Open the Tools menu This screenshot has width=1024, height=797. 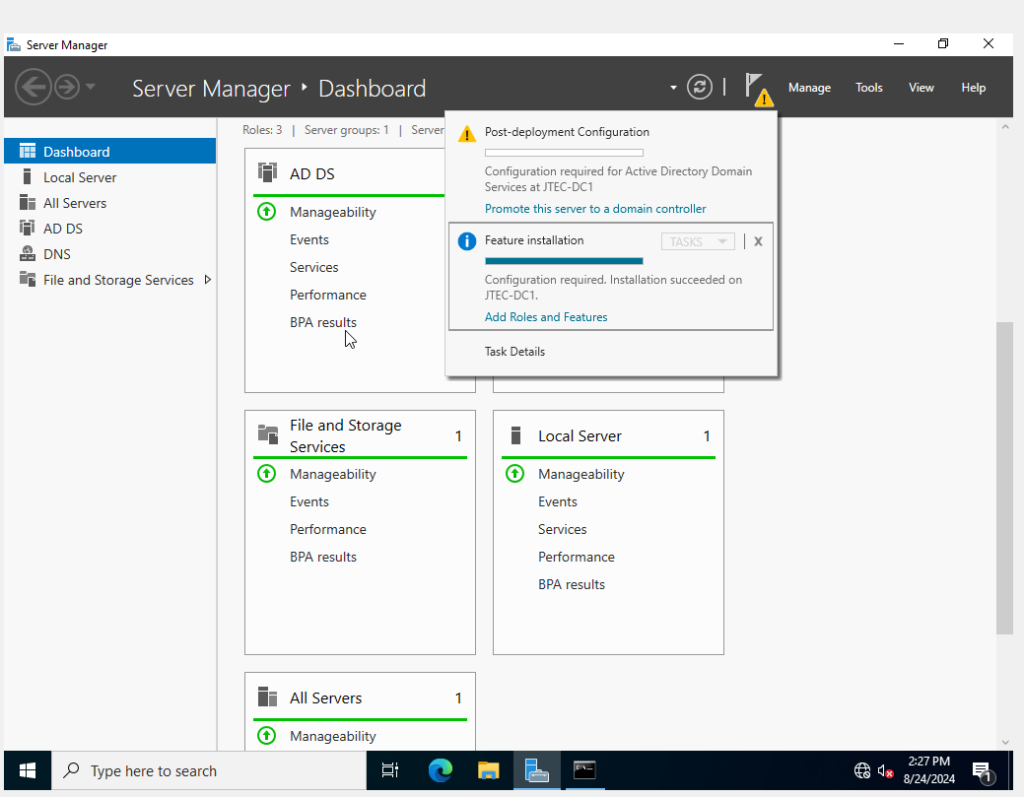[869, 88]
